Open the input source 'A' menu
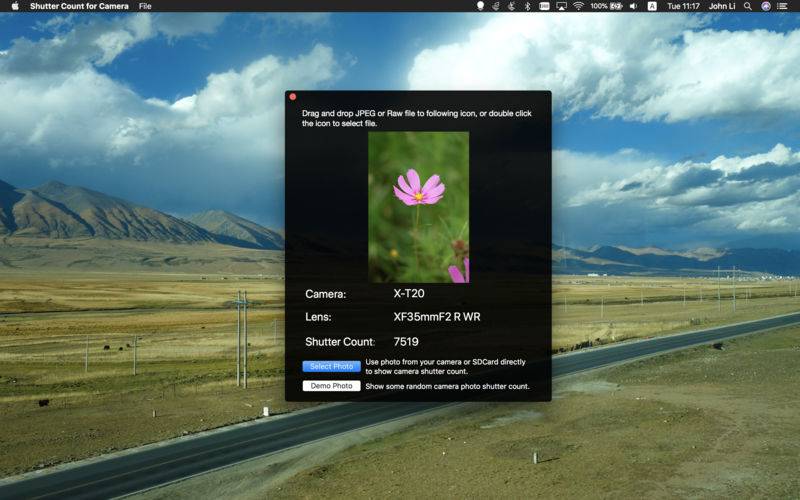Viewport: 800px width, 500px height. pyautogui.click(x=652, y=6)
